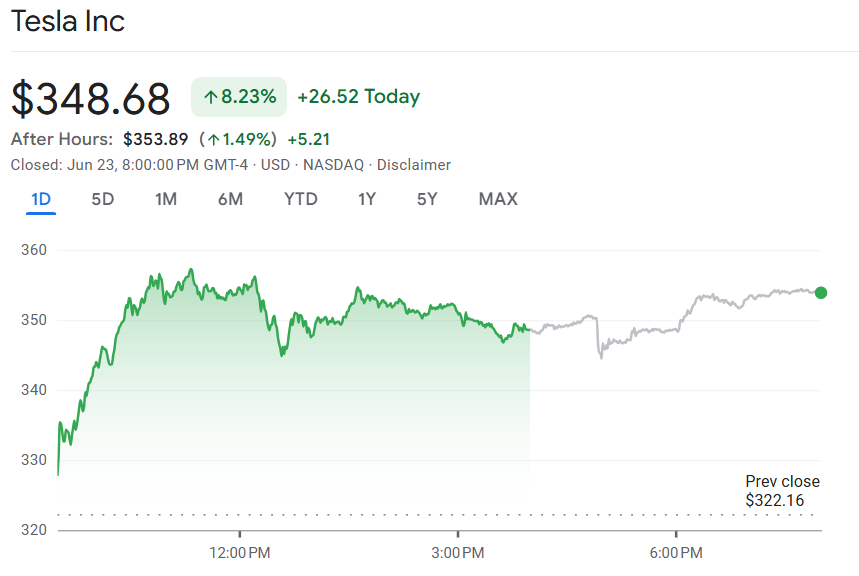Click the 3:00 PM time axis label
Viewport: 859px width, 576px height.
point(459,553)
